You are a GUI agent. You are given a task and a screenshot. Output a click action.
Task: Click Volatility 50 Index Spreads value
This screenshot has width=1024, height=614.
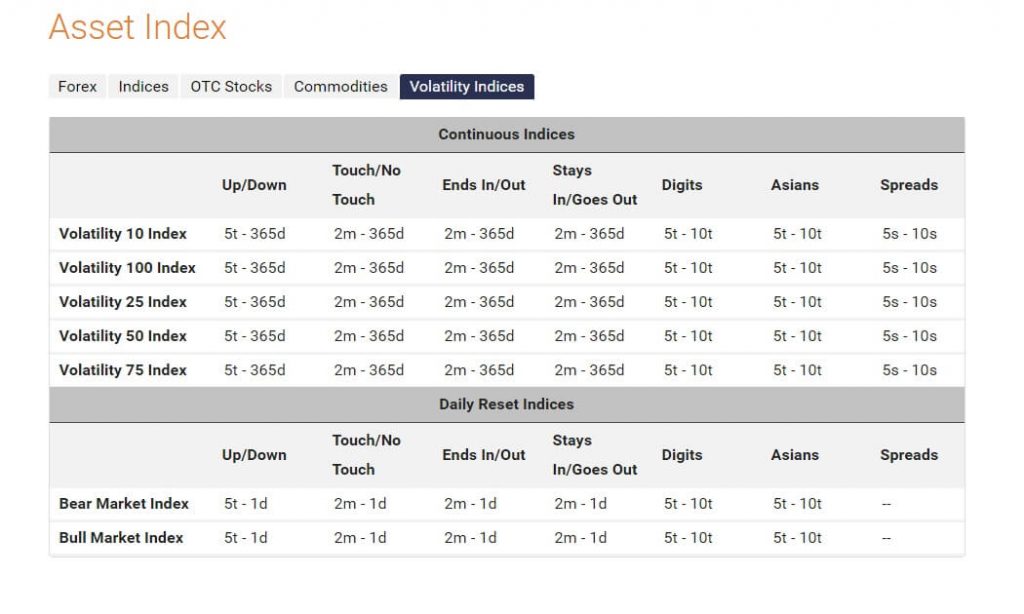pos(910,336)
